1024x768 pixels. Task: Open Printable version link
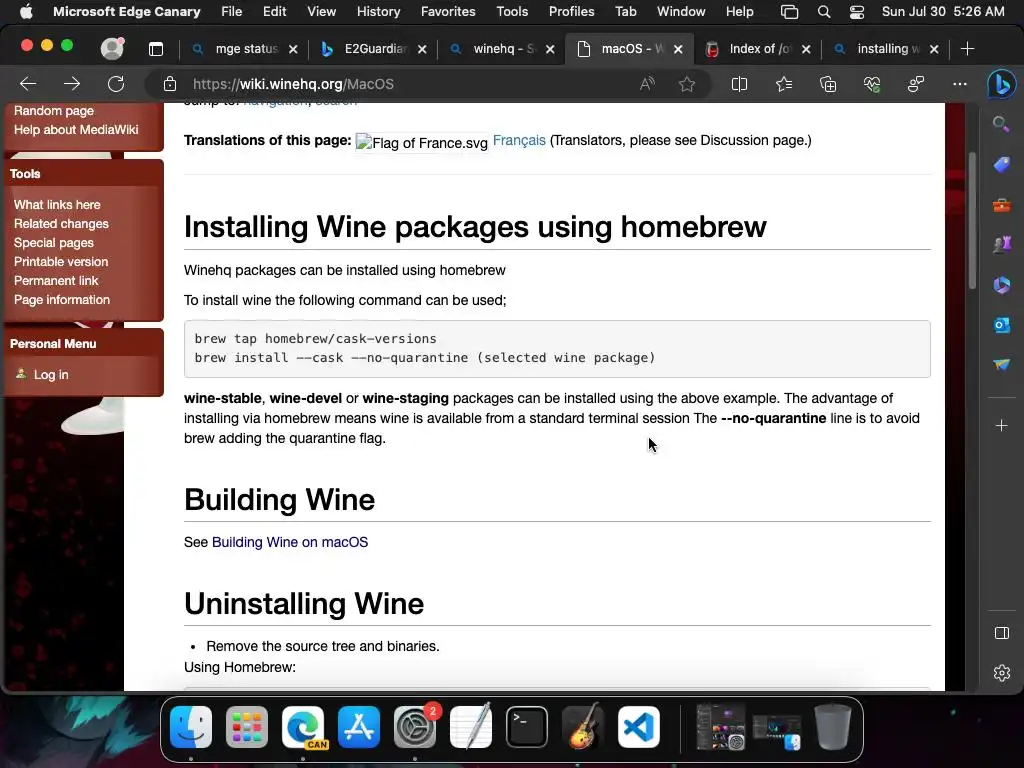(x=61, y=261)
